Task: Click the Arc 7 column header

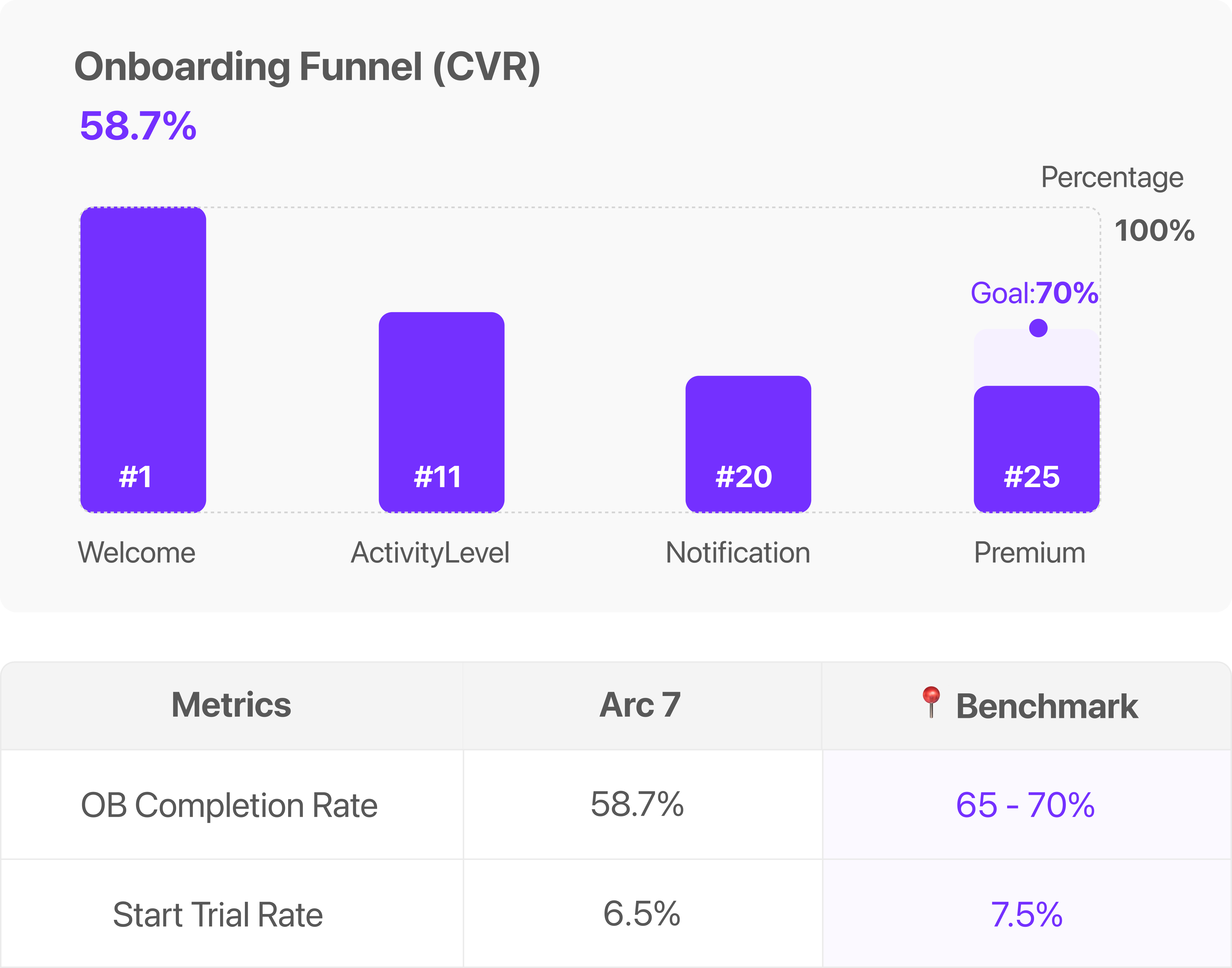Action: (x=640, y=705)
